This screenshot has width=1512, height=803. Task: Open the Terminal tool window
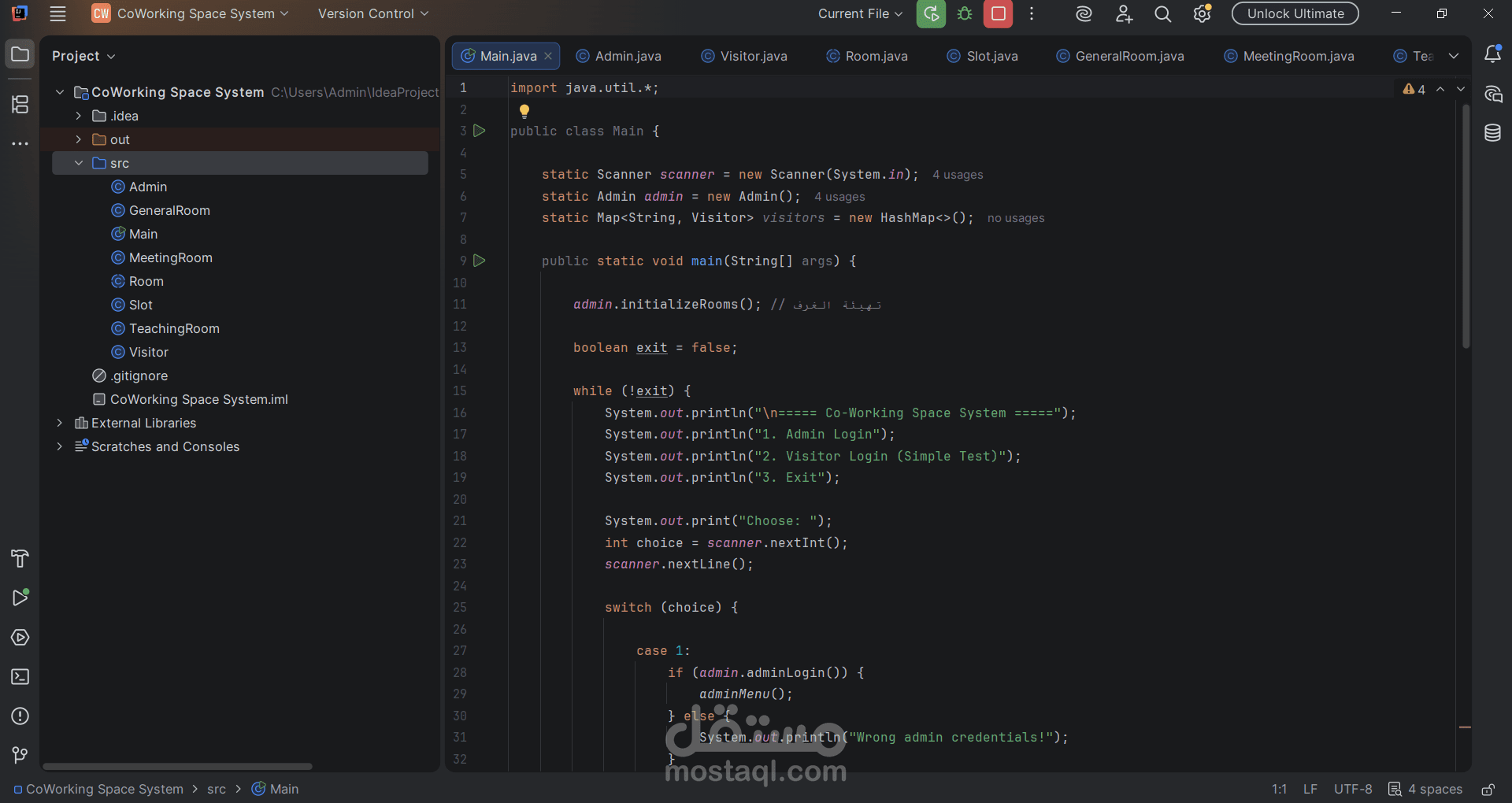point(20,676)
